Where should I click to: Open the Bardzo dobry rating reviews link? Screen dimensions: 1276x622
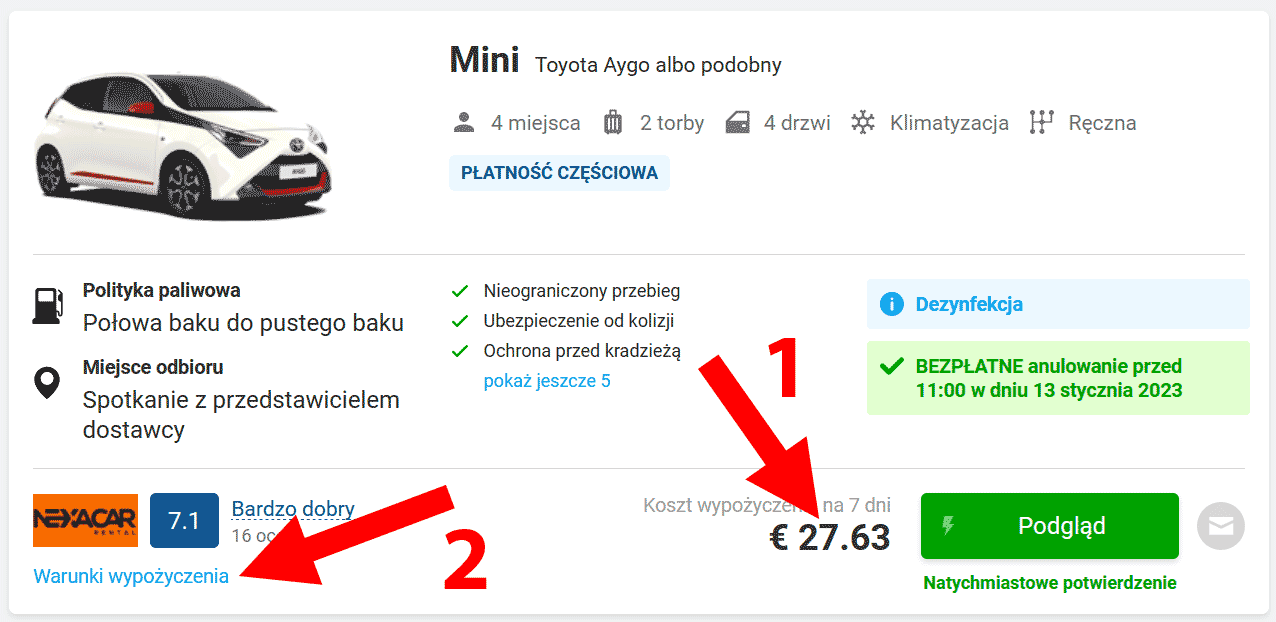[x=293, y=509]
